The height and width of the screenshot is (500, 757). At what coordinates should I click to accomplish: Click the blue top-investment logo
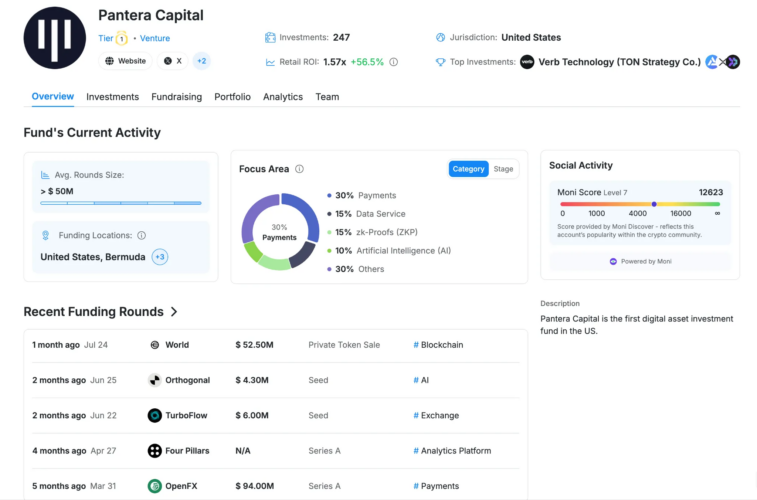coord(712,62)
